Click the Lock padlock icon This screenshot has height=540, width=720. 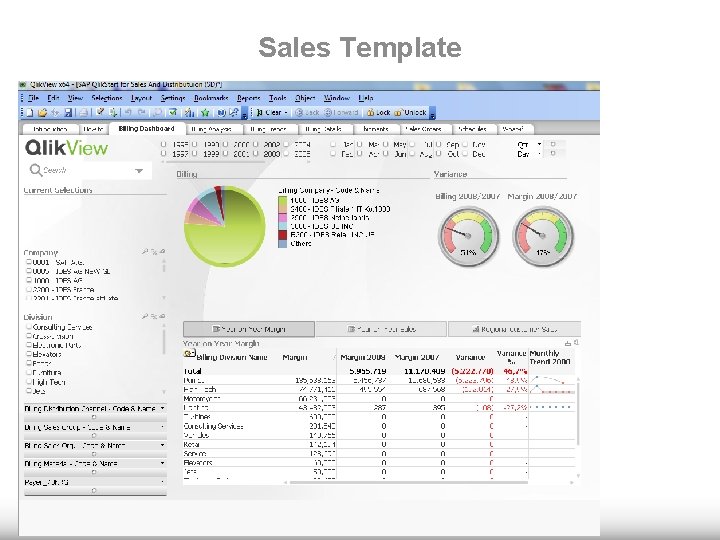[370, 112]
